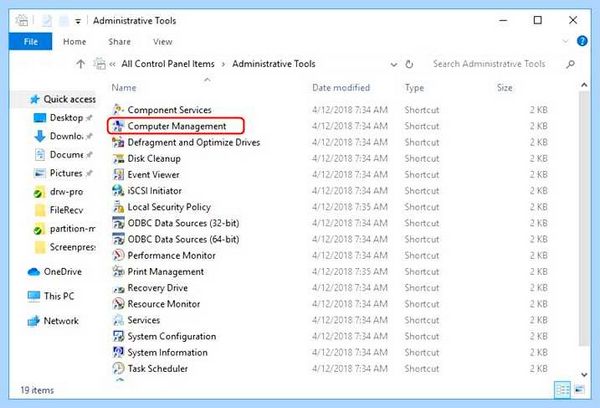
Task: Click the System Information icon
Action: click(118, 353)
